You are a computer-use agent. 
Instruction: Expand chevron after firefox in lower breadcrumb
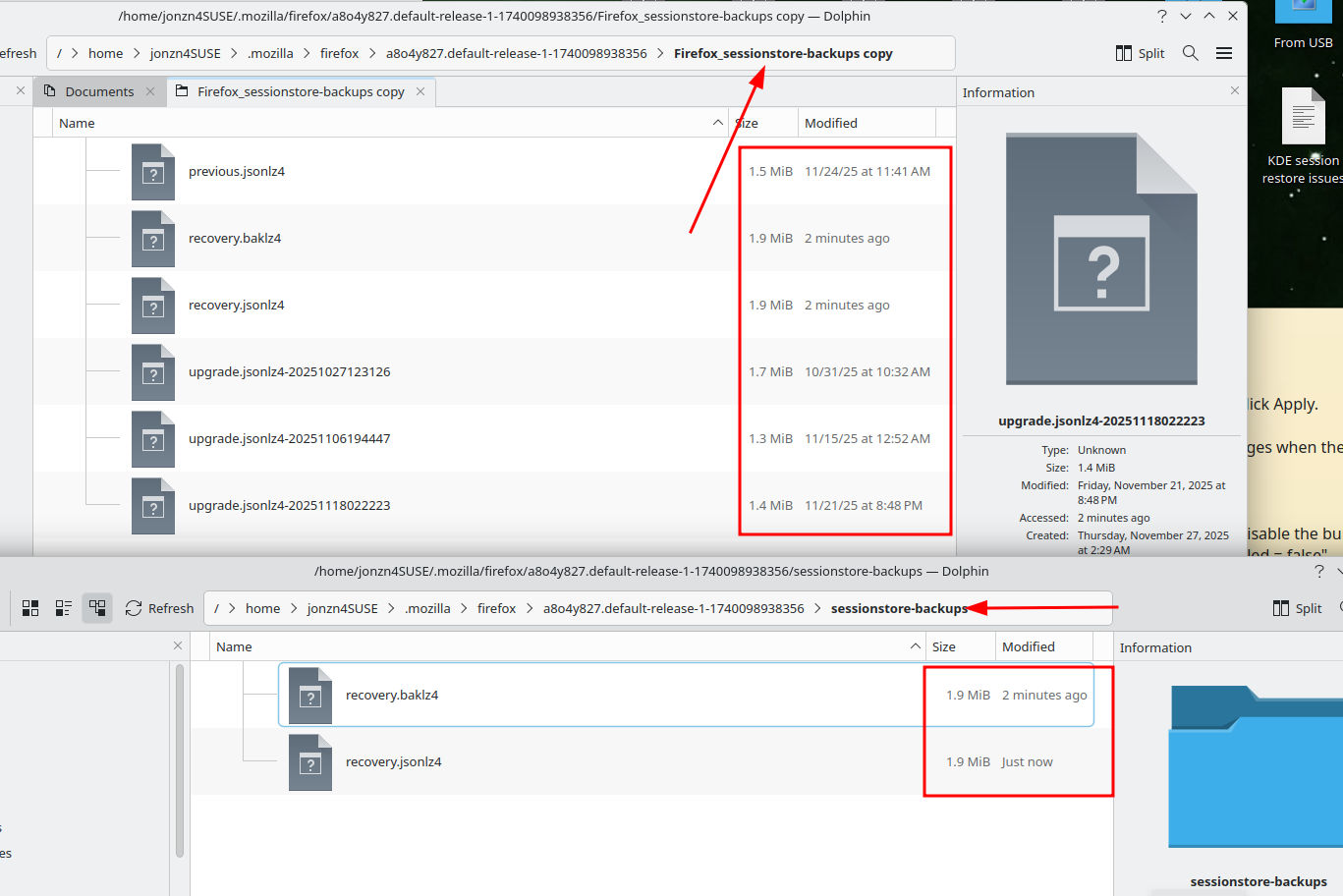[x=530, y=608]
